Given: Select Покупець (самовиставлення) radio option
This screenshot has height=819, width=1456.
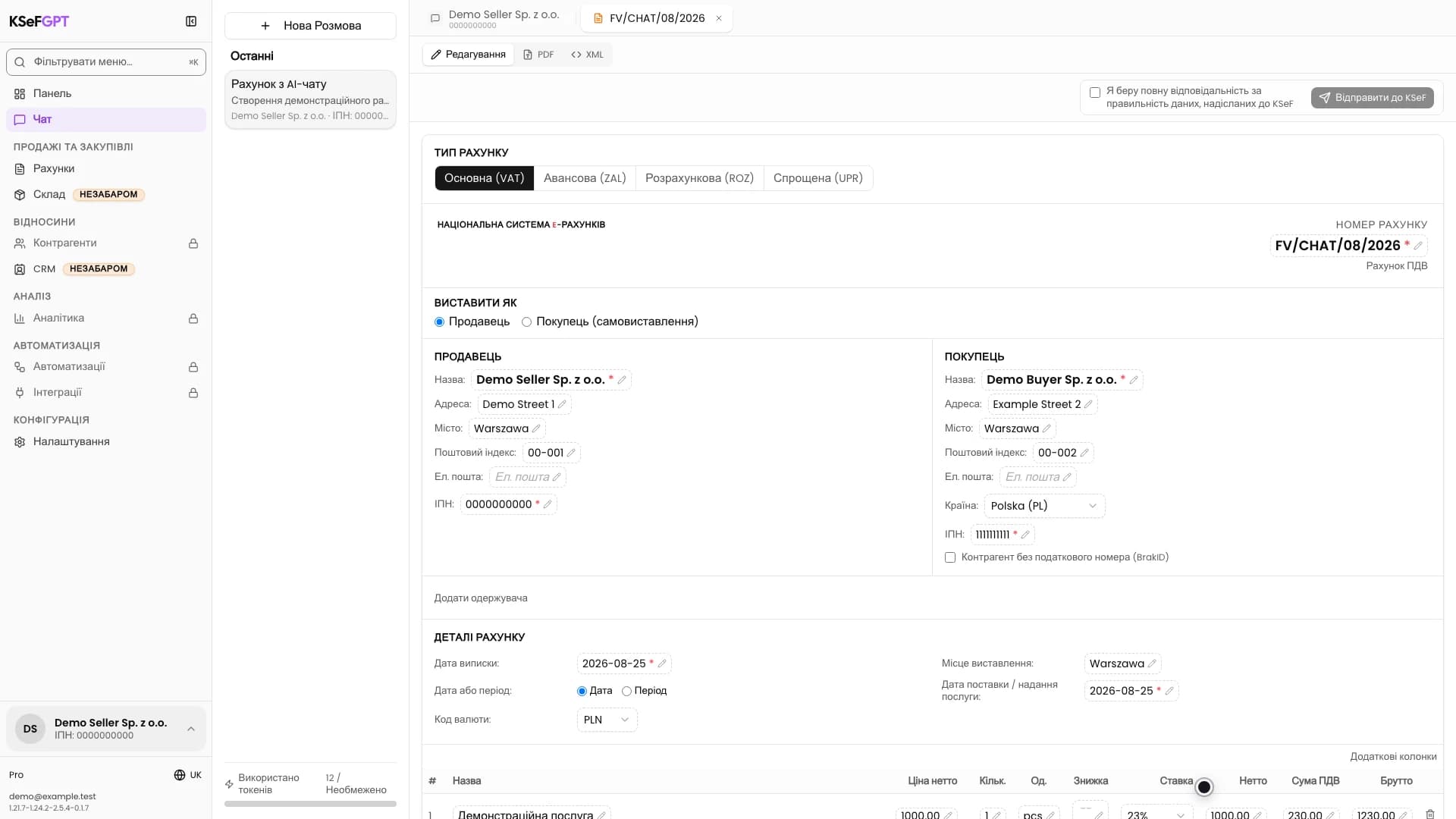Looking at the screenshot, I should [526, 322].
